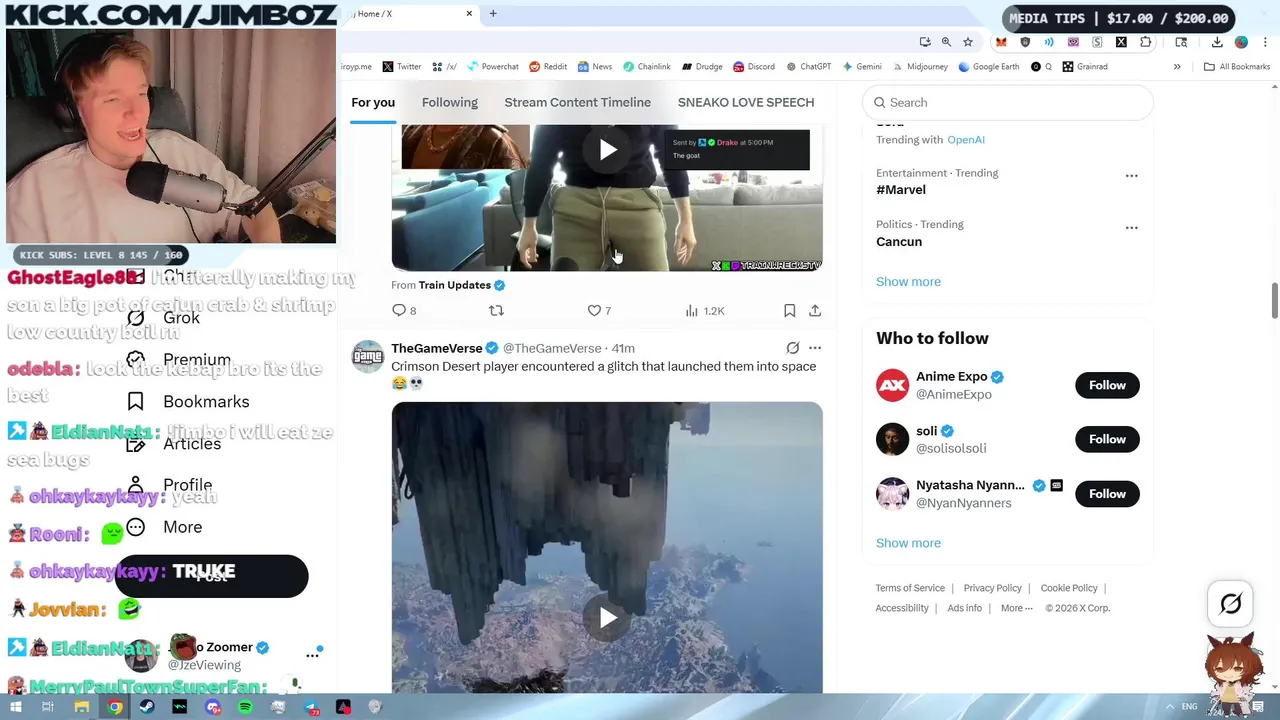The width and height of the screenshot is (1280, 720).
Task: Open TheGameVerse profile avatar
Action: click(x=367, y=356)
